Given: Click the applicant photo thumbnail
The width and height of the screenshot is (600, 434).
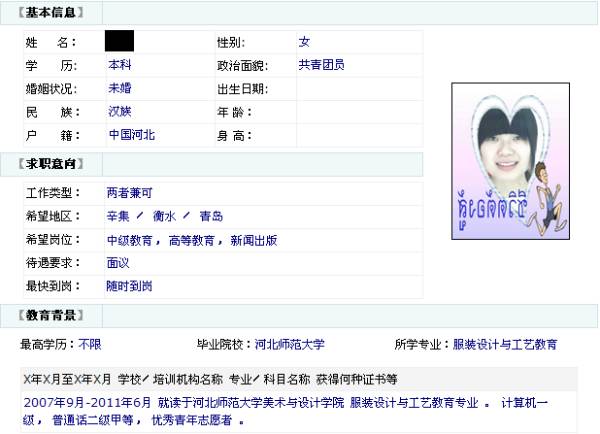Looking at the screenshot, I should coord(510,161).
